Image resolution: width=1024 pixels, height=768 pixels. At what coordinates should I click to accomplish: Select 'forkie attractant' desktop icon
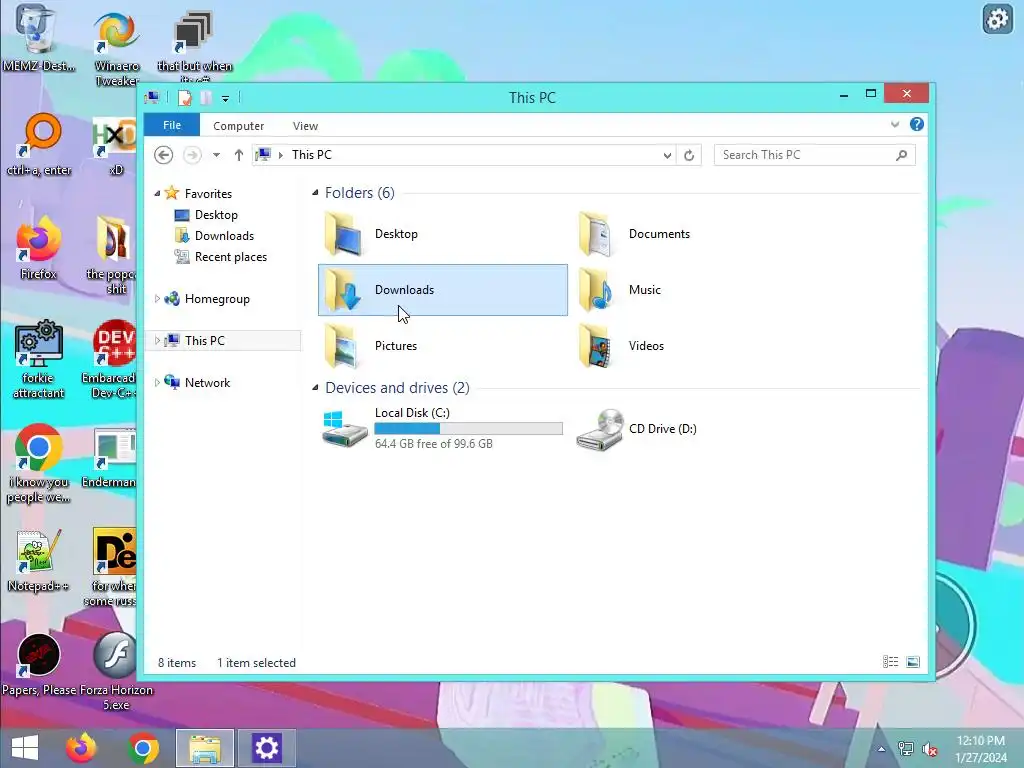[x=38, y=359]
